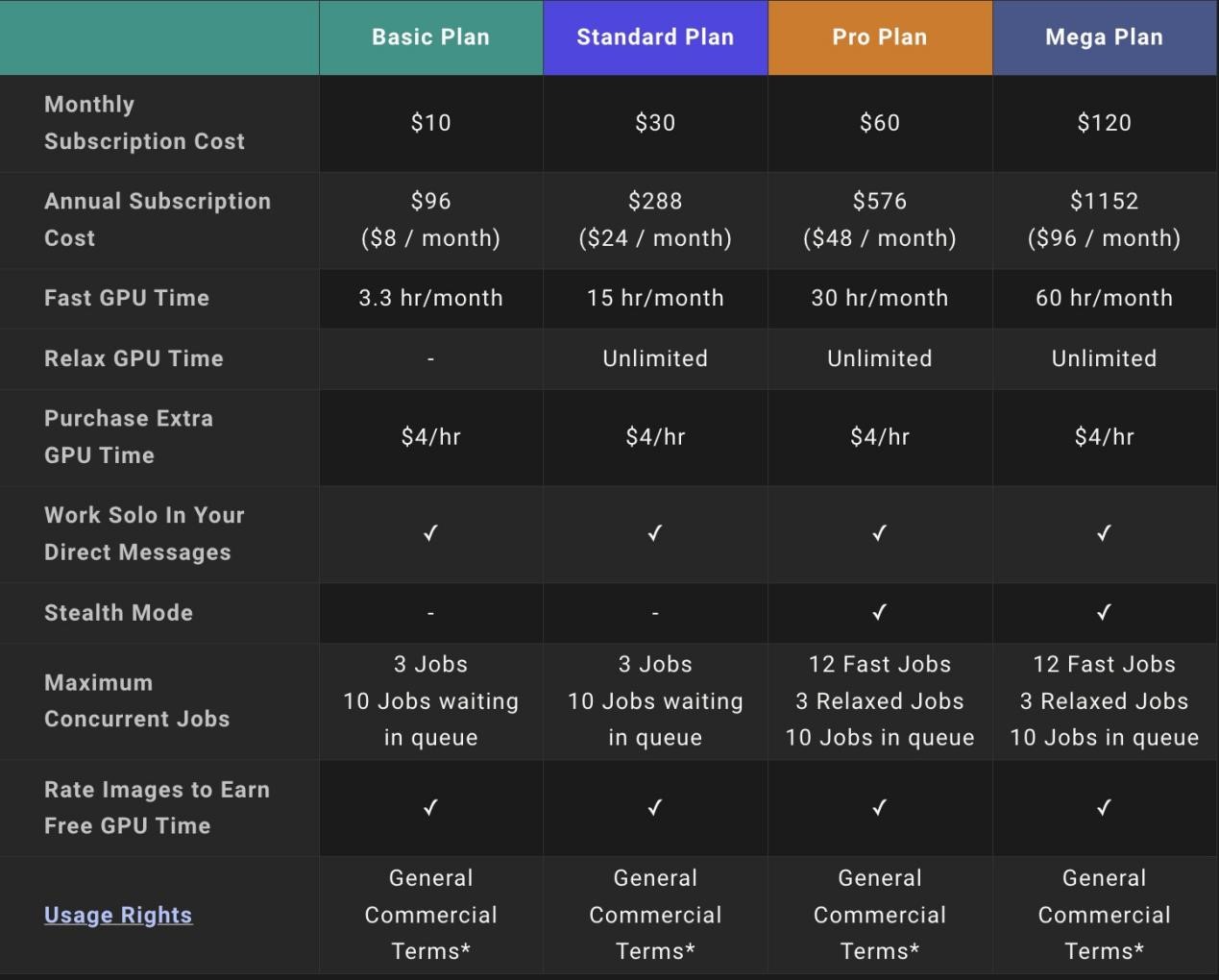Click the $4/hr extra GPU cell for Standard Plan
The width and height of the screenshot is (1219, 980).
tap(655, 437)
